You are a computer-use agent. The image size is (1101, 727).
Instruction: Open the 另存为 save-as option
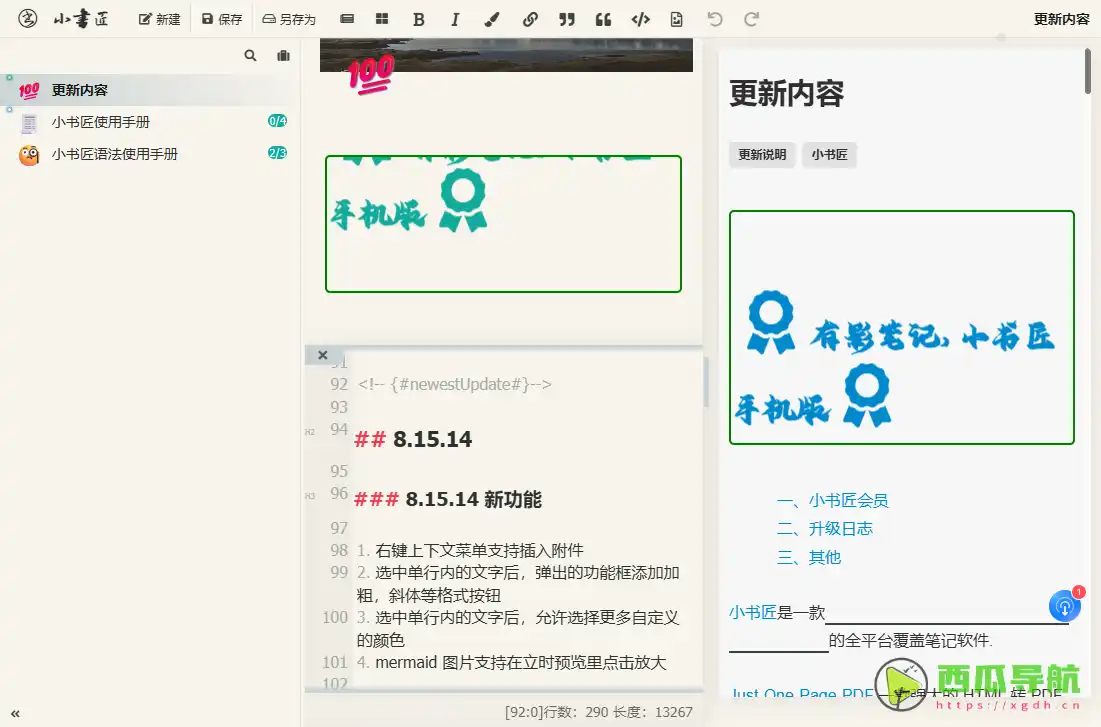[x=289, y=19]
